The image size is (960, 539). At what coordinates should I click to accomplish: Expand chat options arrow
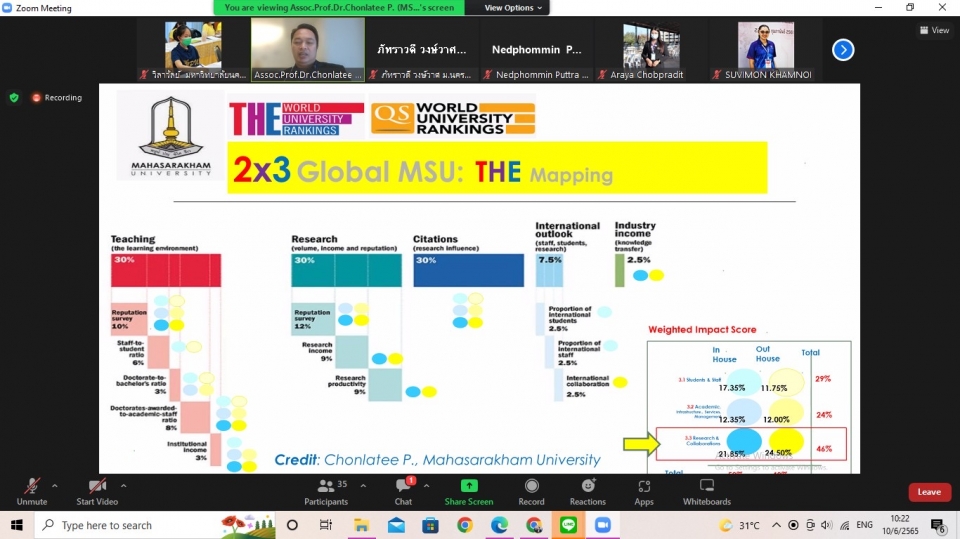point(427,486)
